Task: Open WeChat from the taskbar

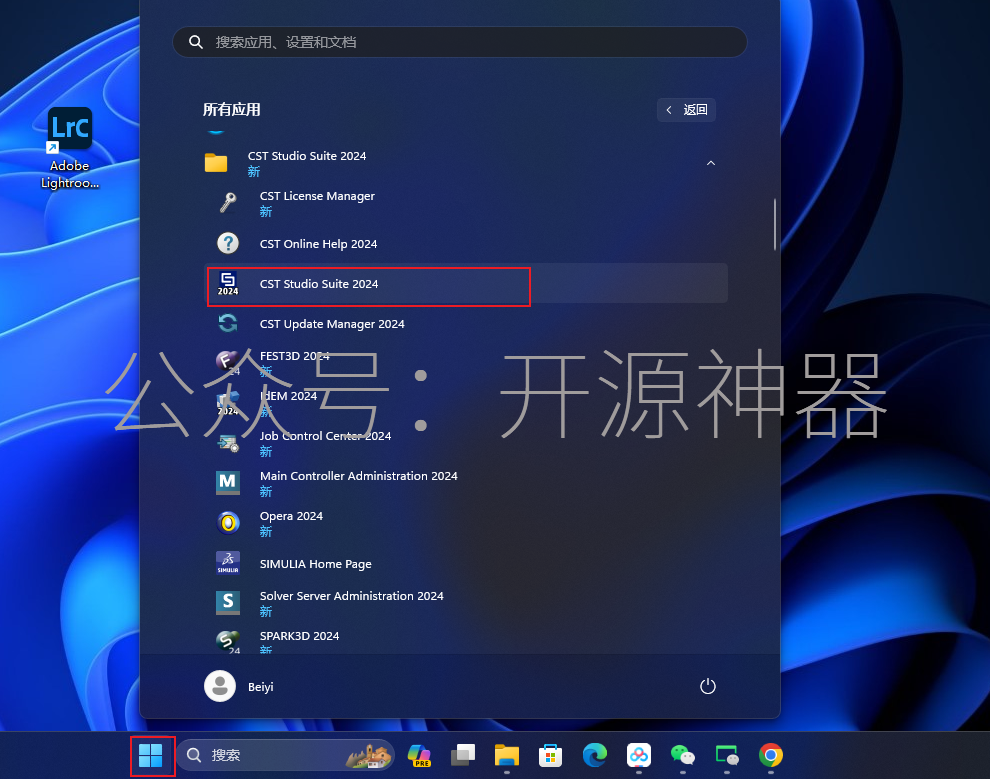Action: [x=683, y=755]
